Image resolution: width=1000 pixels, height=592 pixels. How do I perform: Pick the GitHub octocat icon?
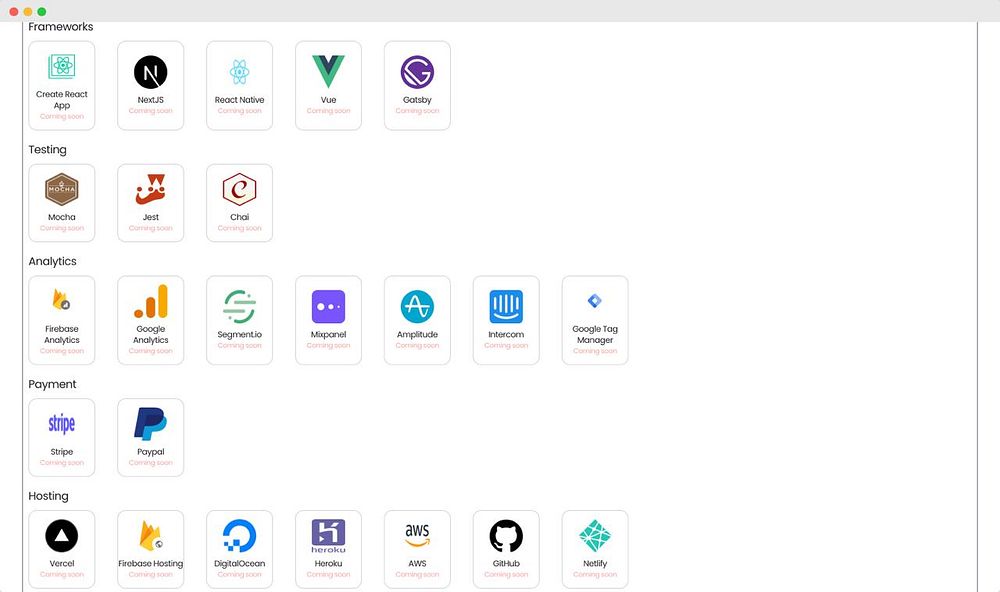point(506,535)
